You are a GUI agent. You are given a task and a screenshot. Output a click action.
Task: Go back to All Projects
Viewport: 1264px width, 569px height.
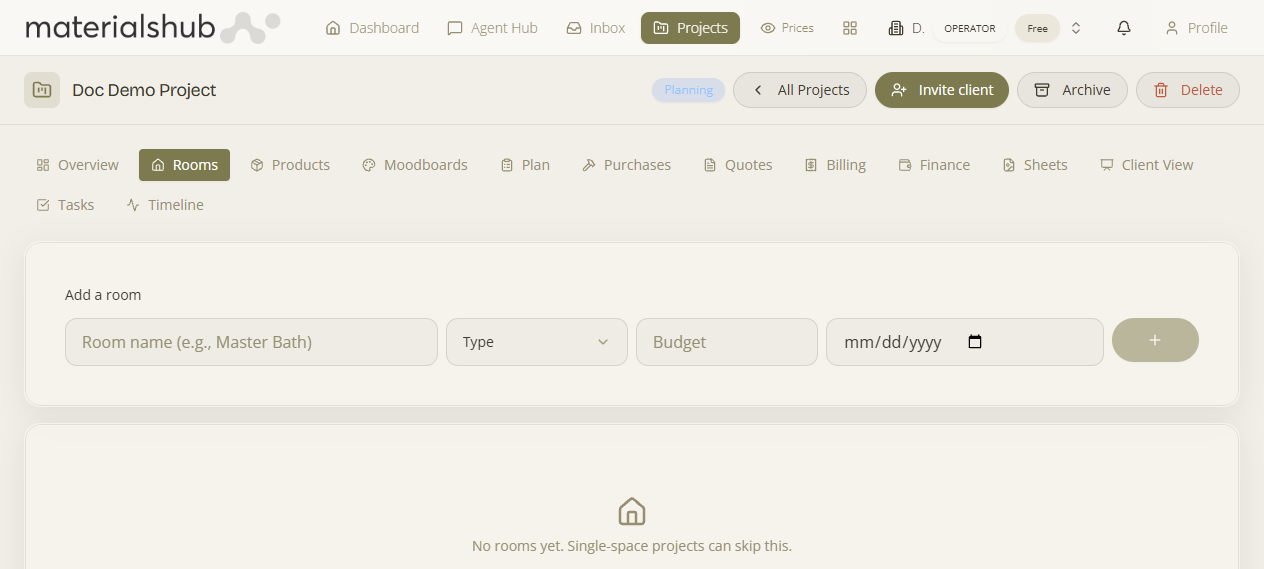(800, 90)
